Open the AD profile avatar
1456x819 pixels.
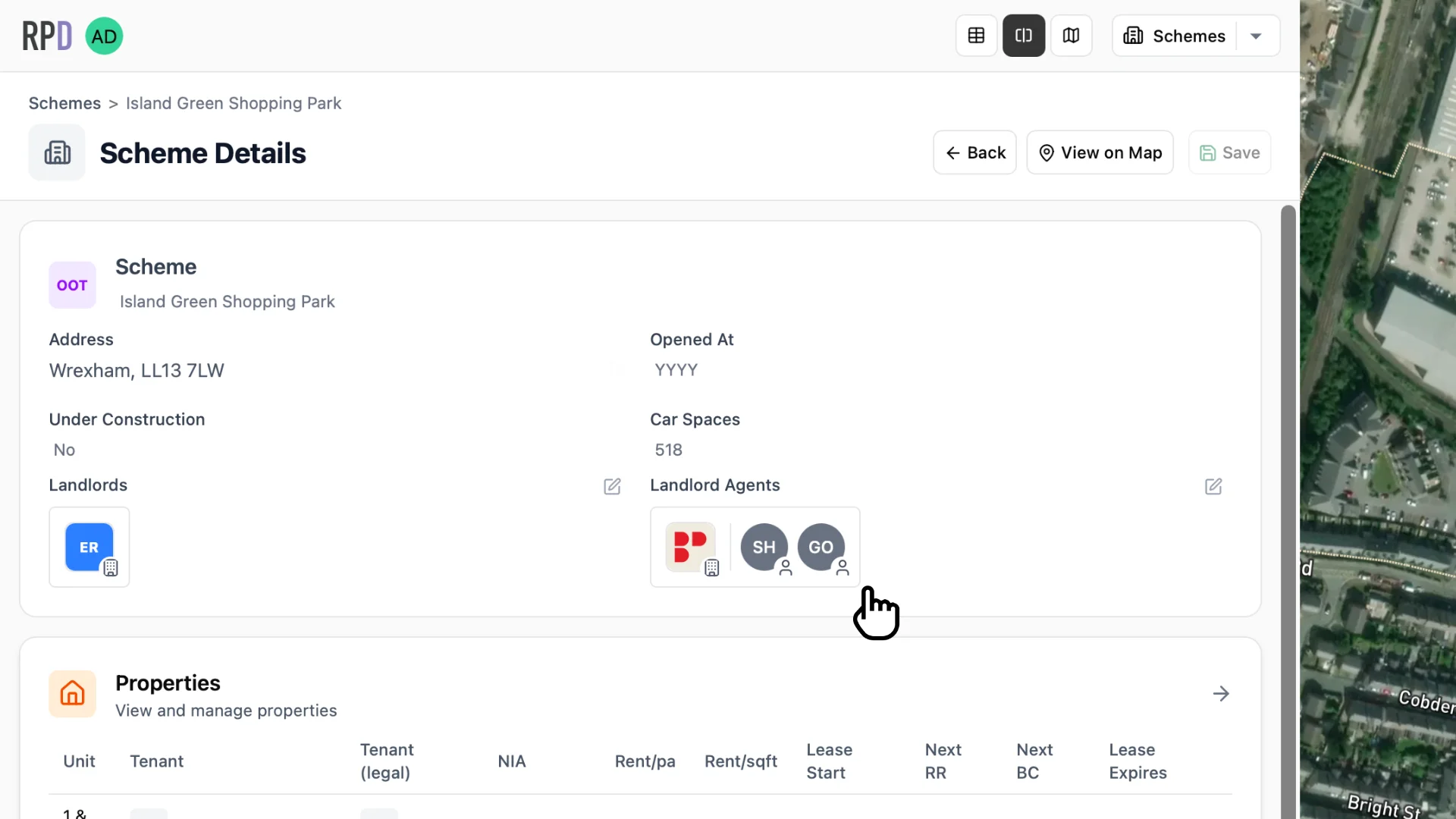pyautogui.click(x=104, y=35)
